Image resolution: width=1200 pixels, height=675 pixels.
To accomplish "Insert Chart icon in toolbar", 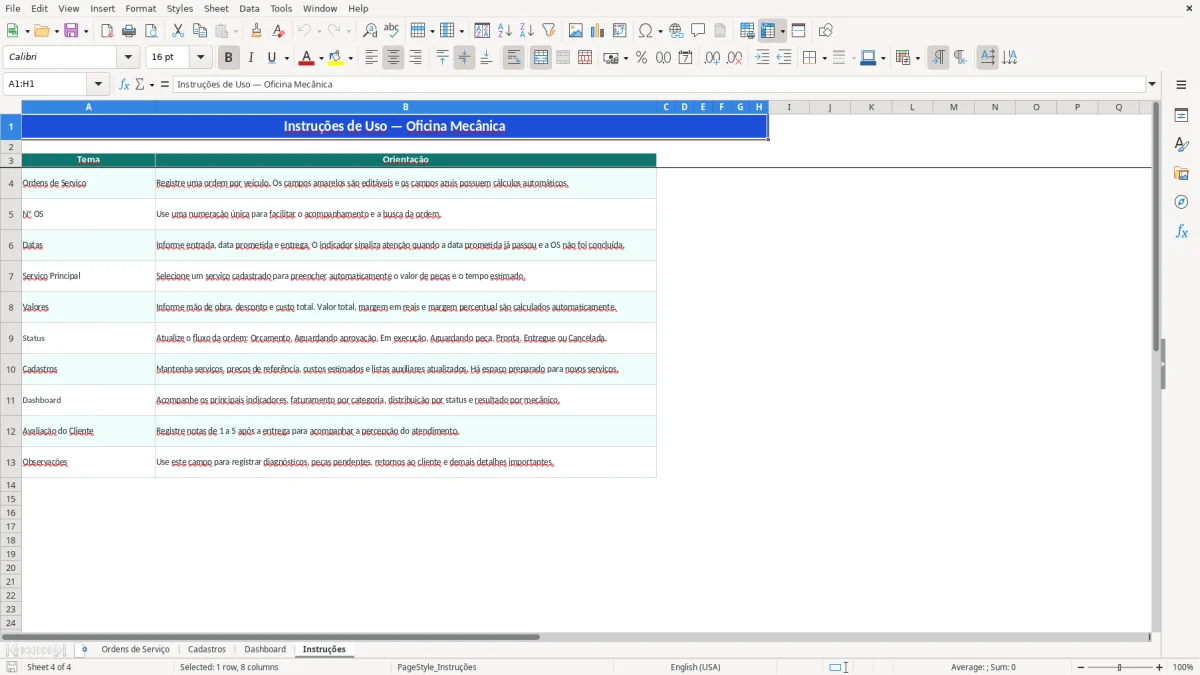I will tap(598, 31).
